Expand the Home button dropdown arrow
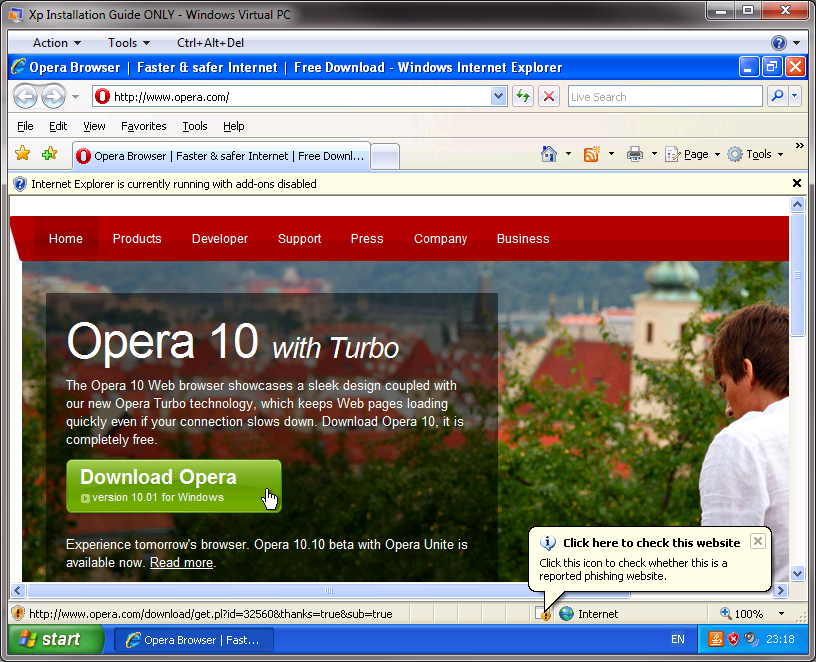 [568, 154]
